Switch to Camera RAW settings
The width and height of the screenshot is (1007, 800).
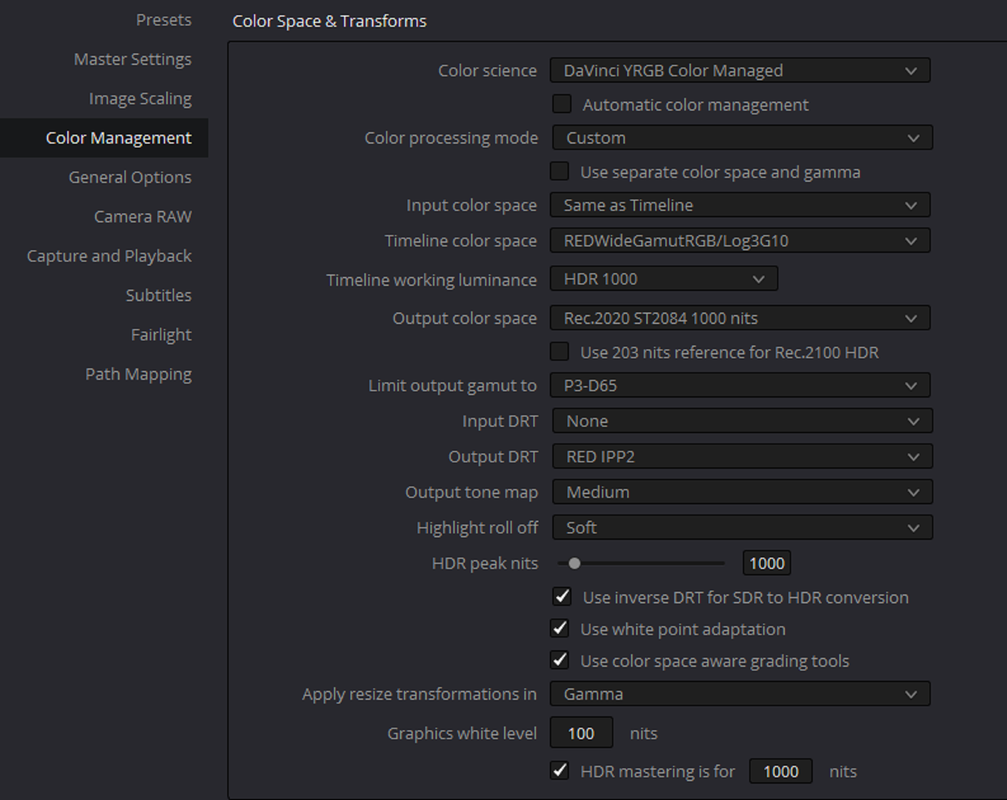143,216
